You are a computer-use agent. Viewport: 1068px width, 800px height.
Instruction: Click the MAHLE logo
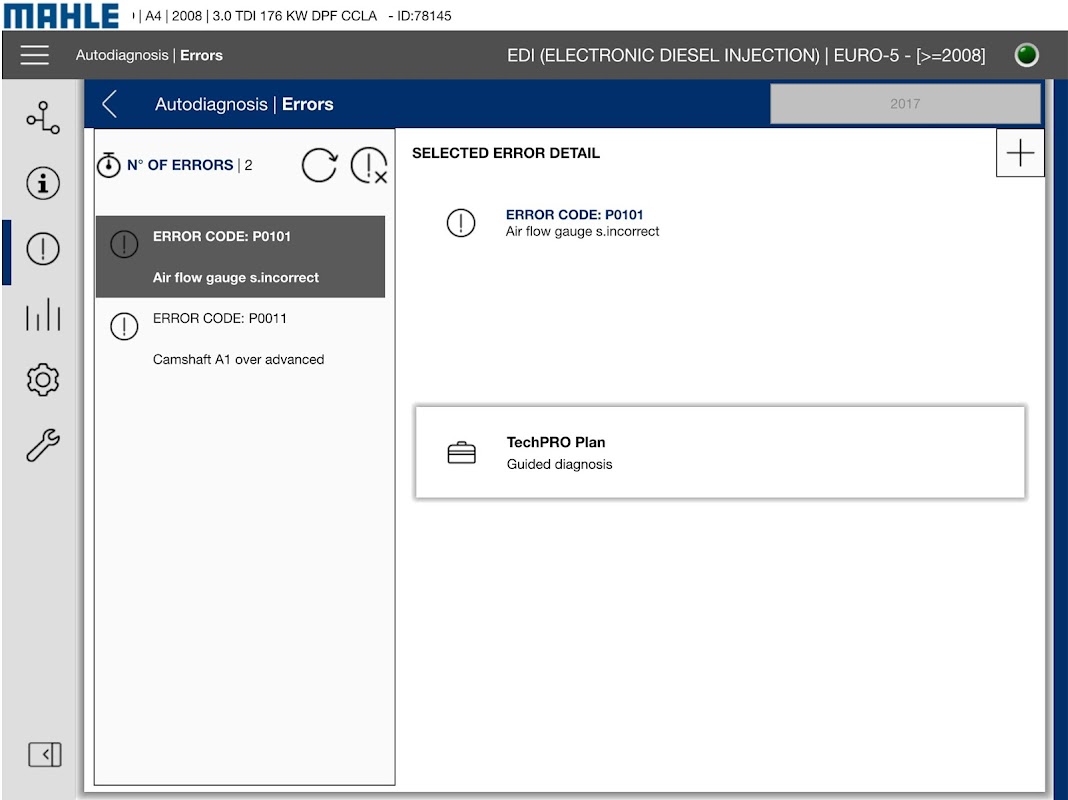tap(61, 16)
